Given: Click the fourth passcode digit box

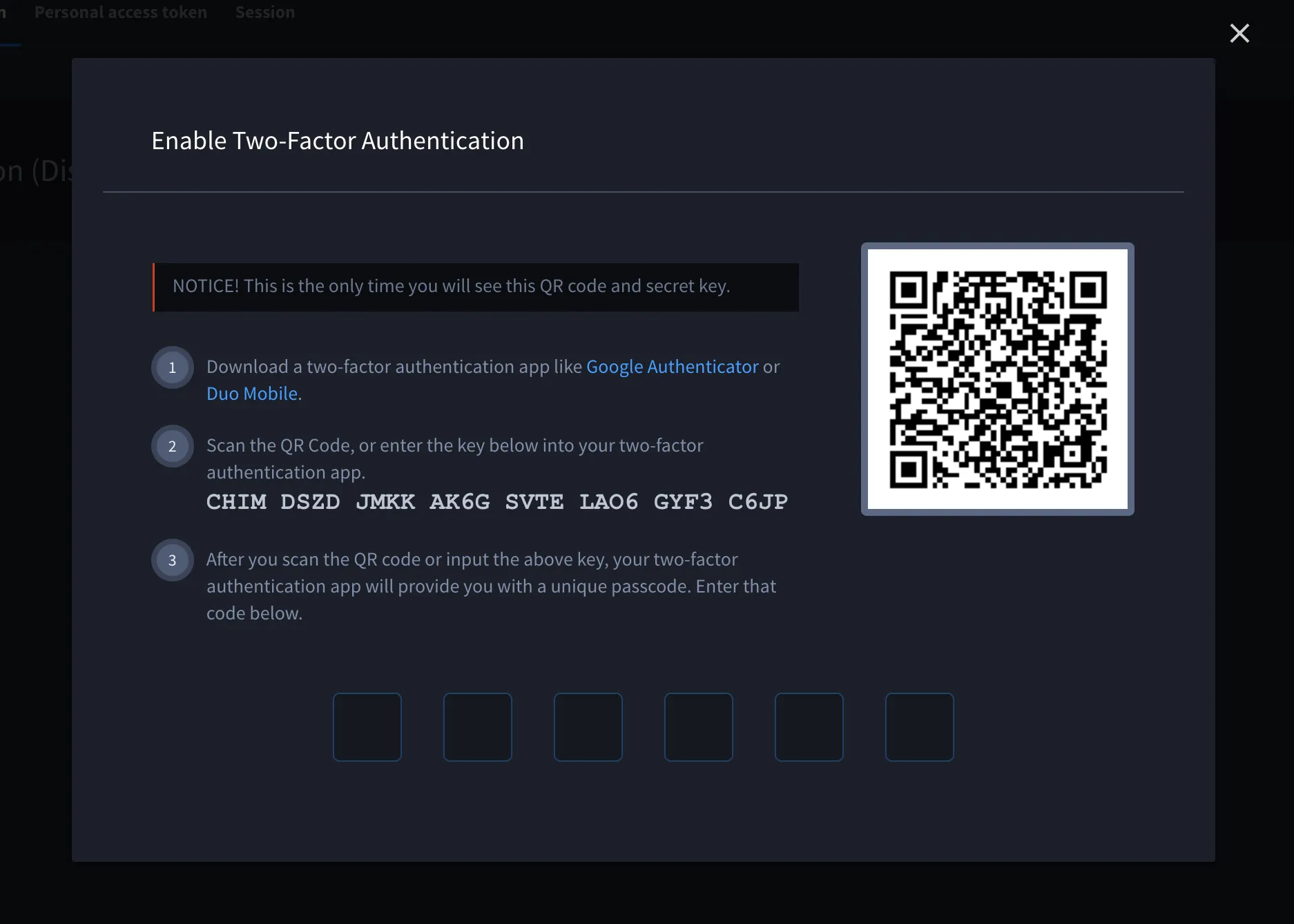Looking at the screenshot, I should [x=699, y=727].
